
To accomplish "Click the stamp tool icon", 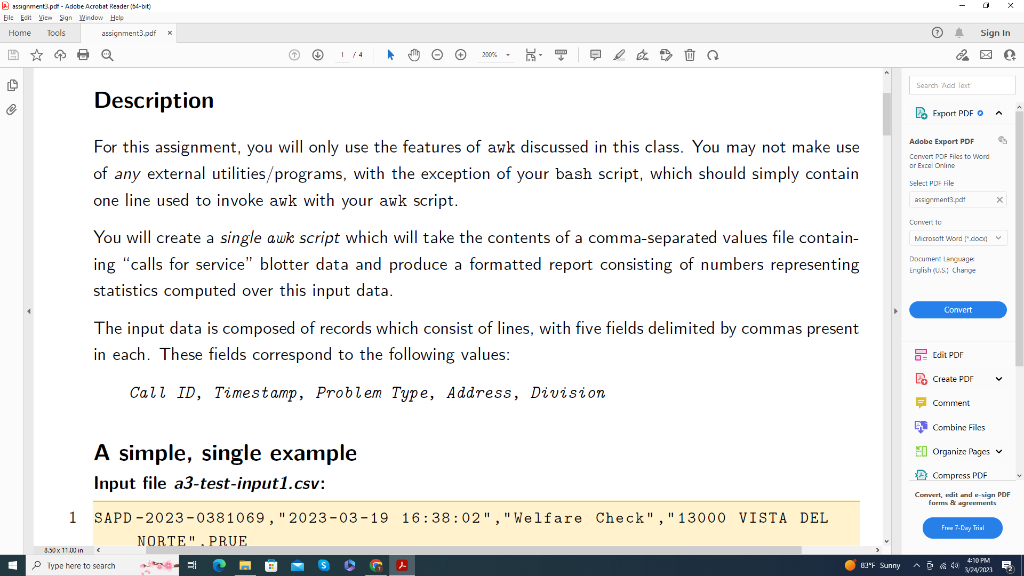I will point(666,56).
